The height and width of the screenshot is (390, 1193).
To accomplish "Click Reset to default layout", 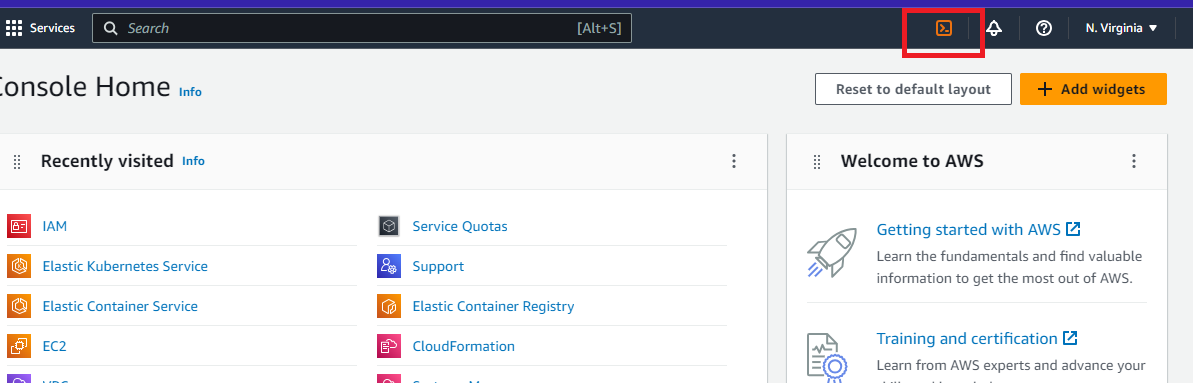I will point(913,89).
